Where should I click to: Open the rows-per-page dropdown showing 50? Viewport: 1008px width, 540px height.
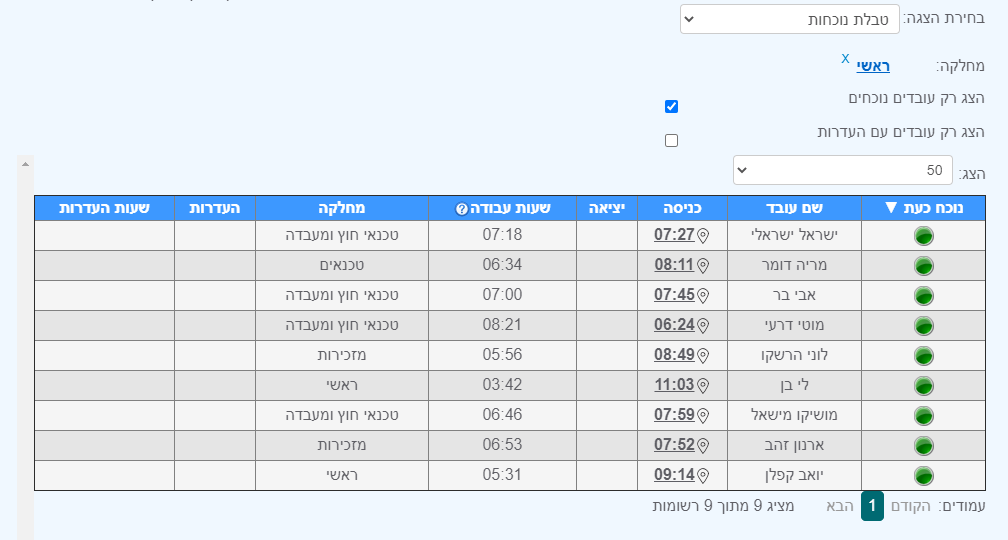[x=843, y=170]
